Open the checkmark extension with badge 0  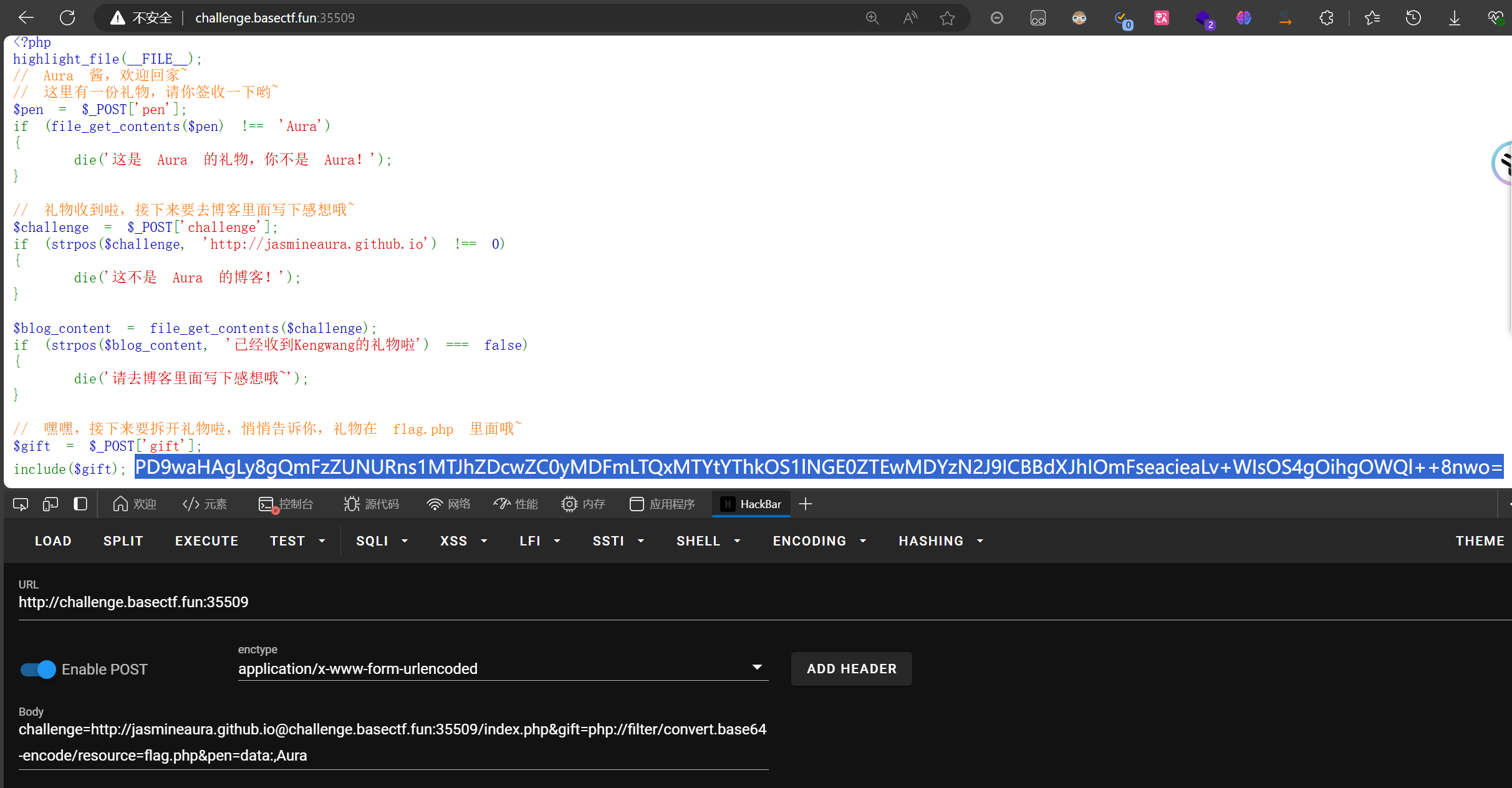(1122, 19)
